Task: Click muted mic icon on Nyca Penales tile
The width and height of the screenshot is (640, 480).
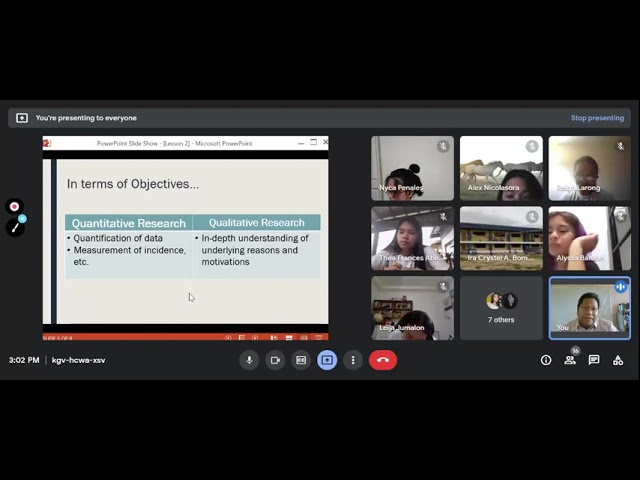Action: pos(443,146)
